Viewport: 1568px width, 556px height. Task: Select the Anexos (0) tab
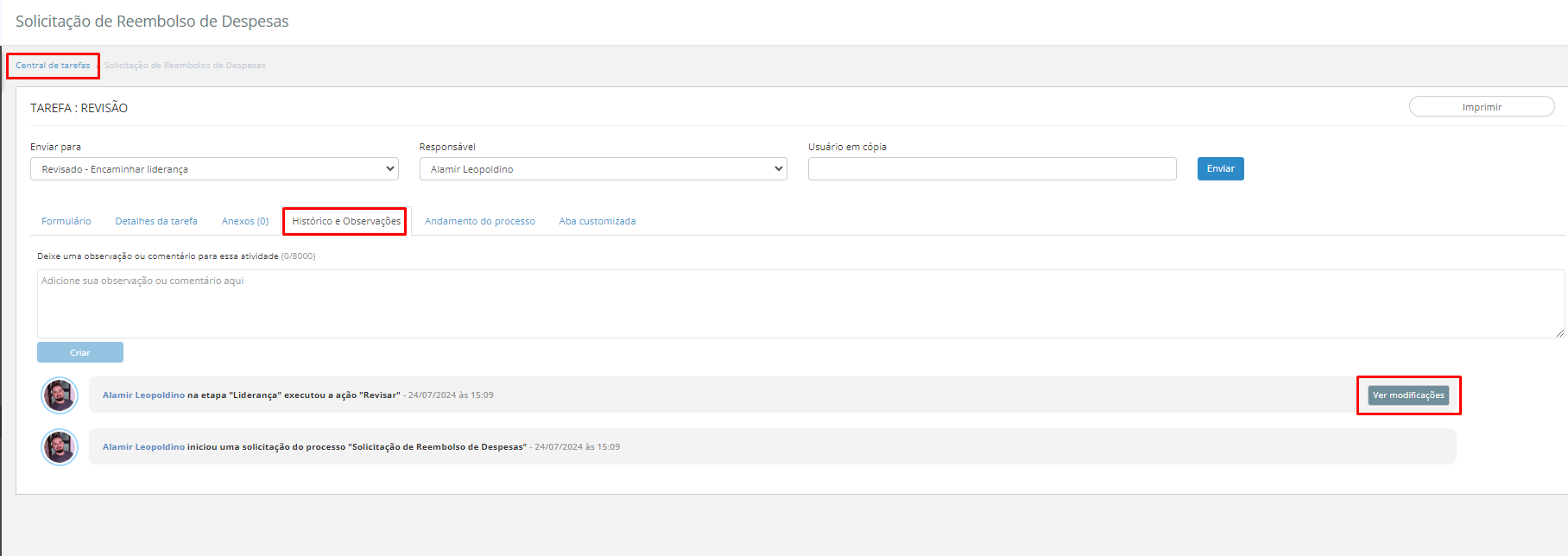coord(245,222)
